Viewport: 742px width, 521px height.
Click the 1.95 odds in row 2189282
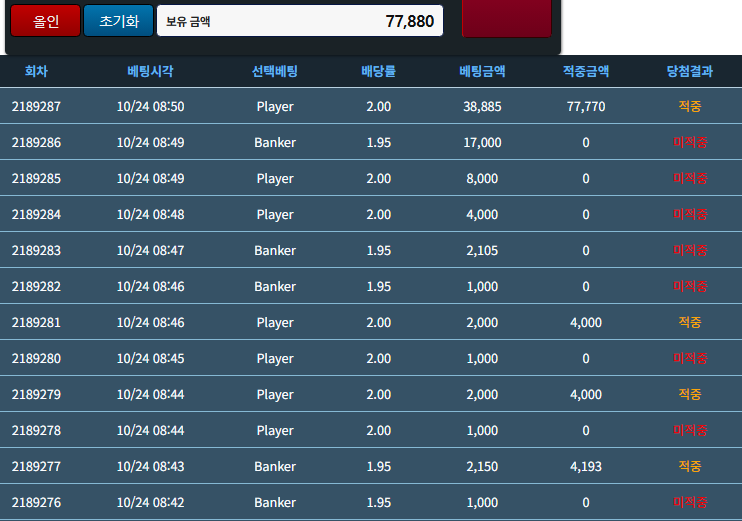click(379, 286)
